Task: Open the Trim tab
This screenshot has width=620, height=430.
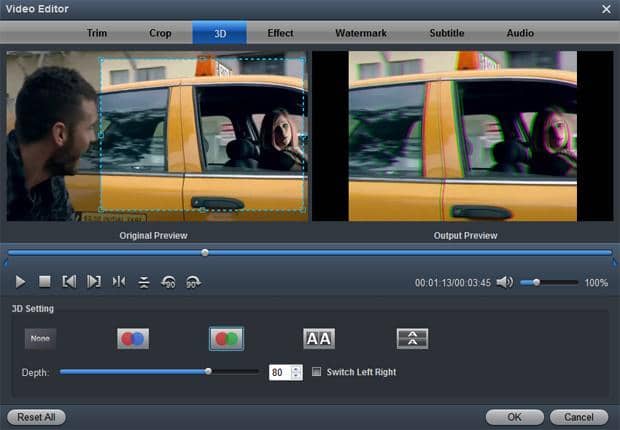Action: [97, 33]
